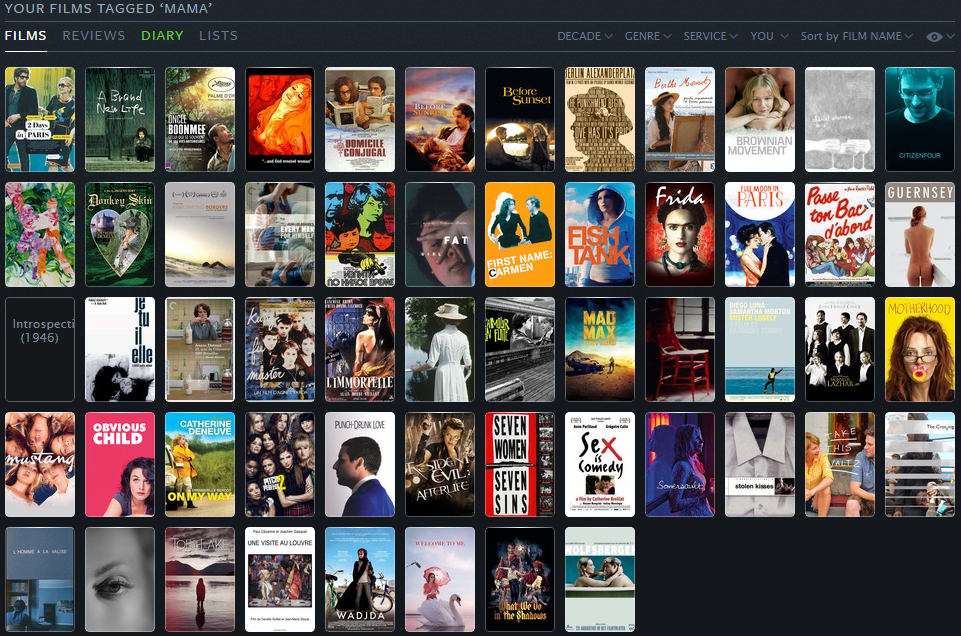The height and width of the screenshot is (636, 961).
Task: Select the Monsieur Lazhar poster
Action: tap(840, 349)
